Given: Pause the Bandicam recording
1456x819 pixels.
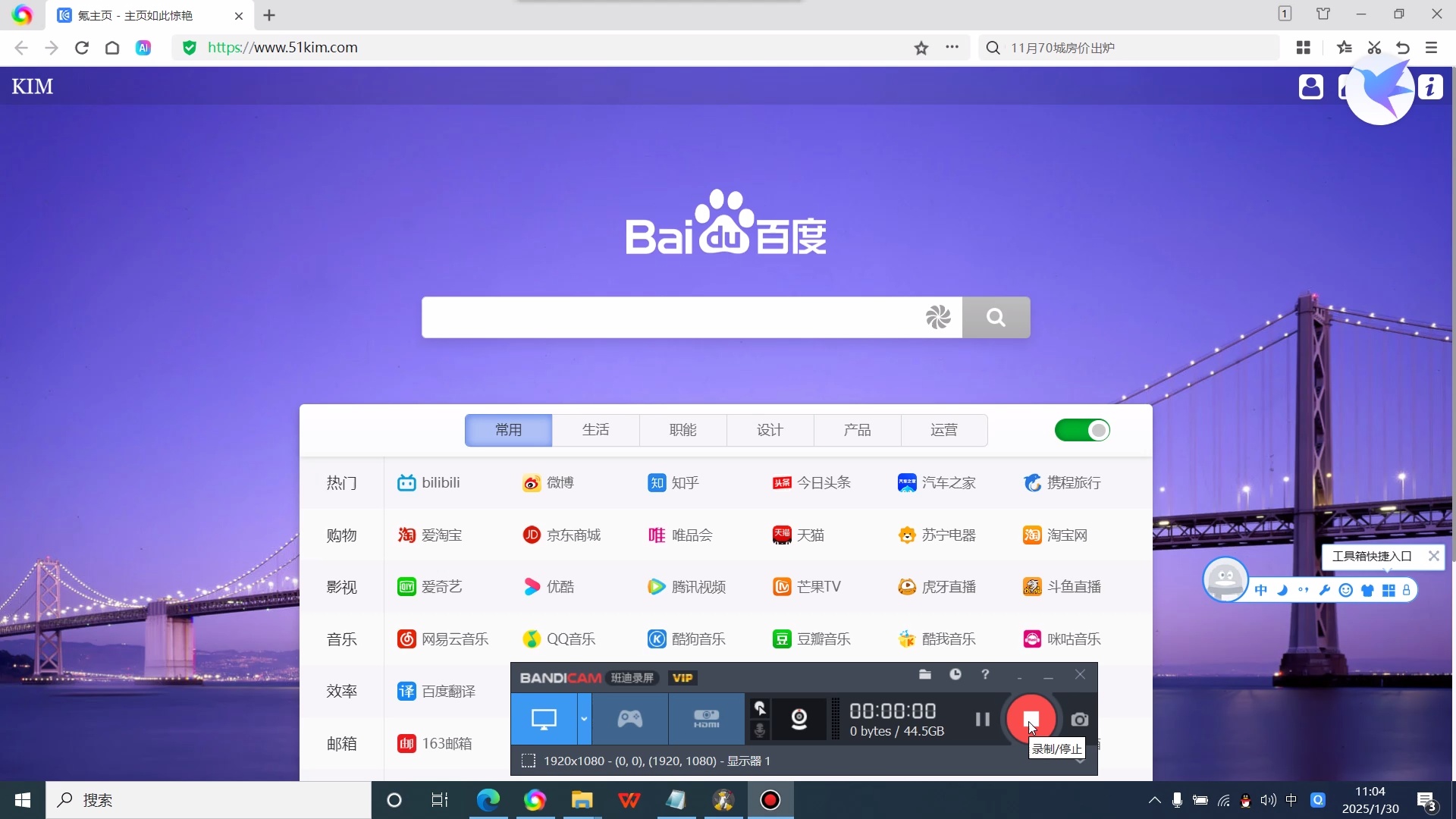Looking at the screenshot, I should pos(983,719).
